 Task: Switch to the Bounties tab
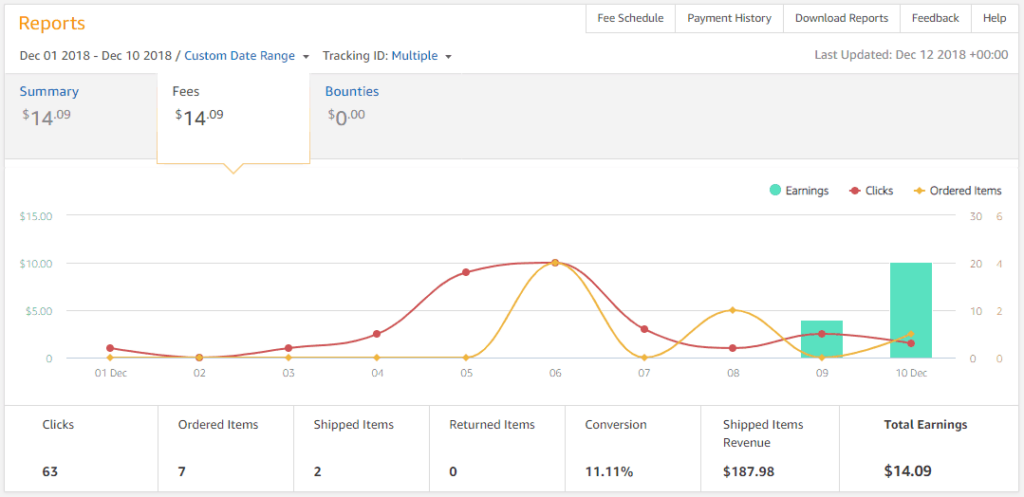(x=352, y=103)
